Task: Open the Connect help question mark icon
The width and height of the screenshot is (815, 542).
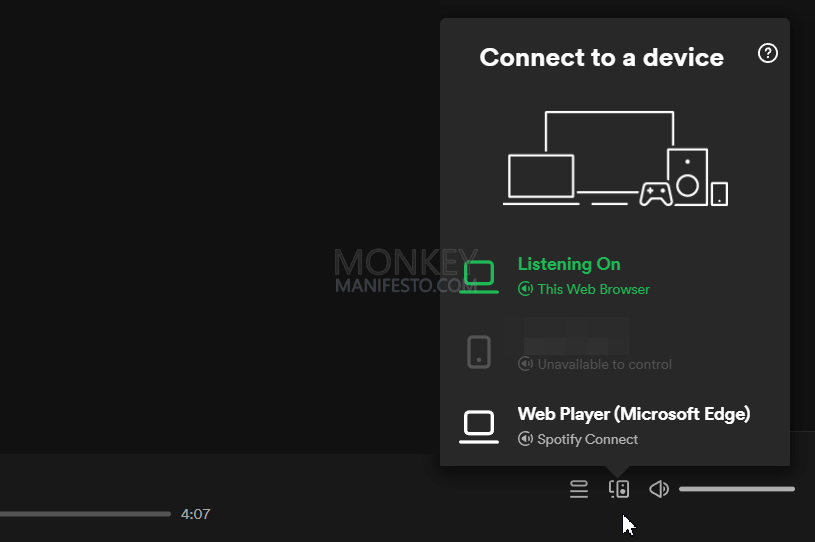Action: pos(768,53)
